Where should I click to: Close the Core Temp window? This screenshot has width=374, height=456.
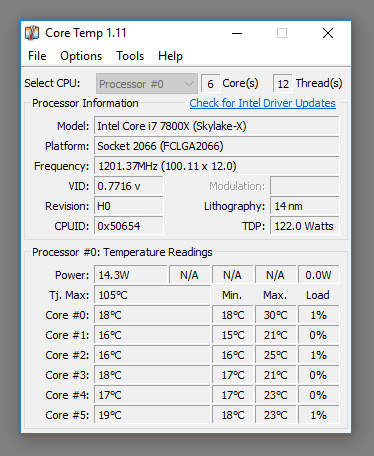[328, 33]
